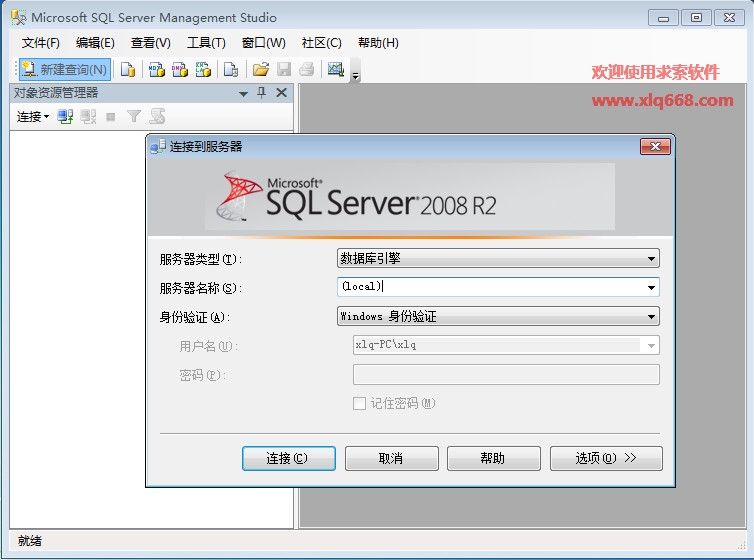The height and width of the screenshot is (560, 754).
Task: Close the 对象资源管理器 panel
Action: coord(282,92)
